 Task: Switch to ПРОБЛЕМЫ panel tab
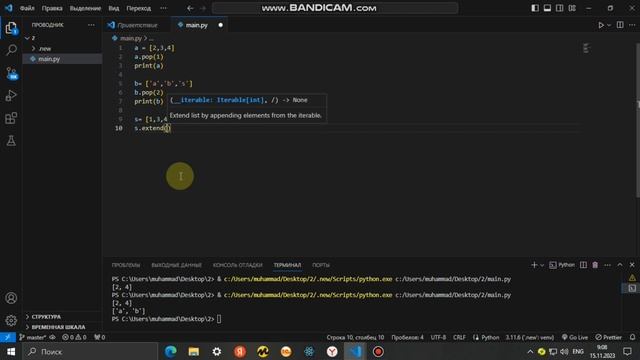coord(126,265)
